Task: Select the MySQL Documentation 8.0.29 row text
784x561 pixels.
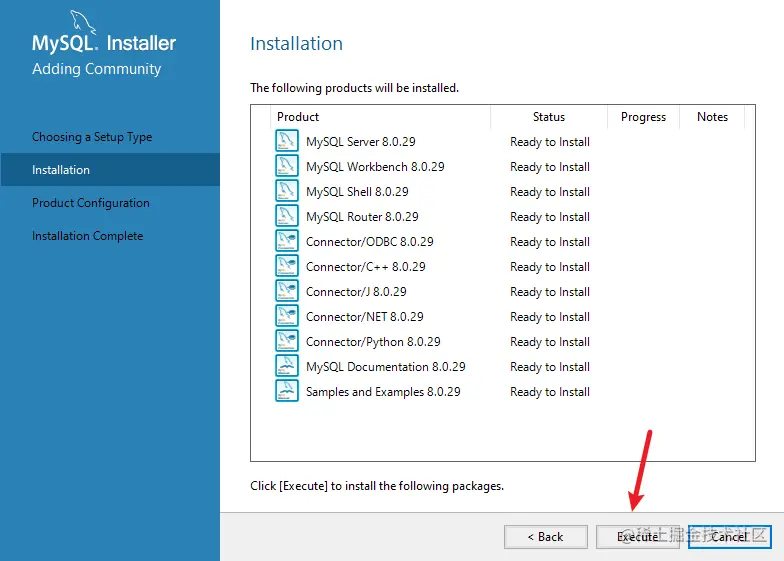Action: 386,367
